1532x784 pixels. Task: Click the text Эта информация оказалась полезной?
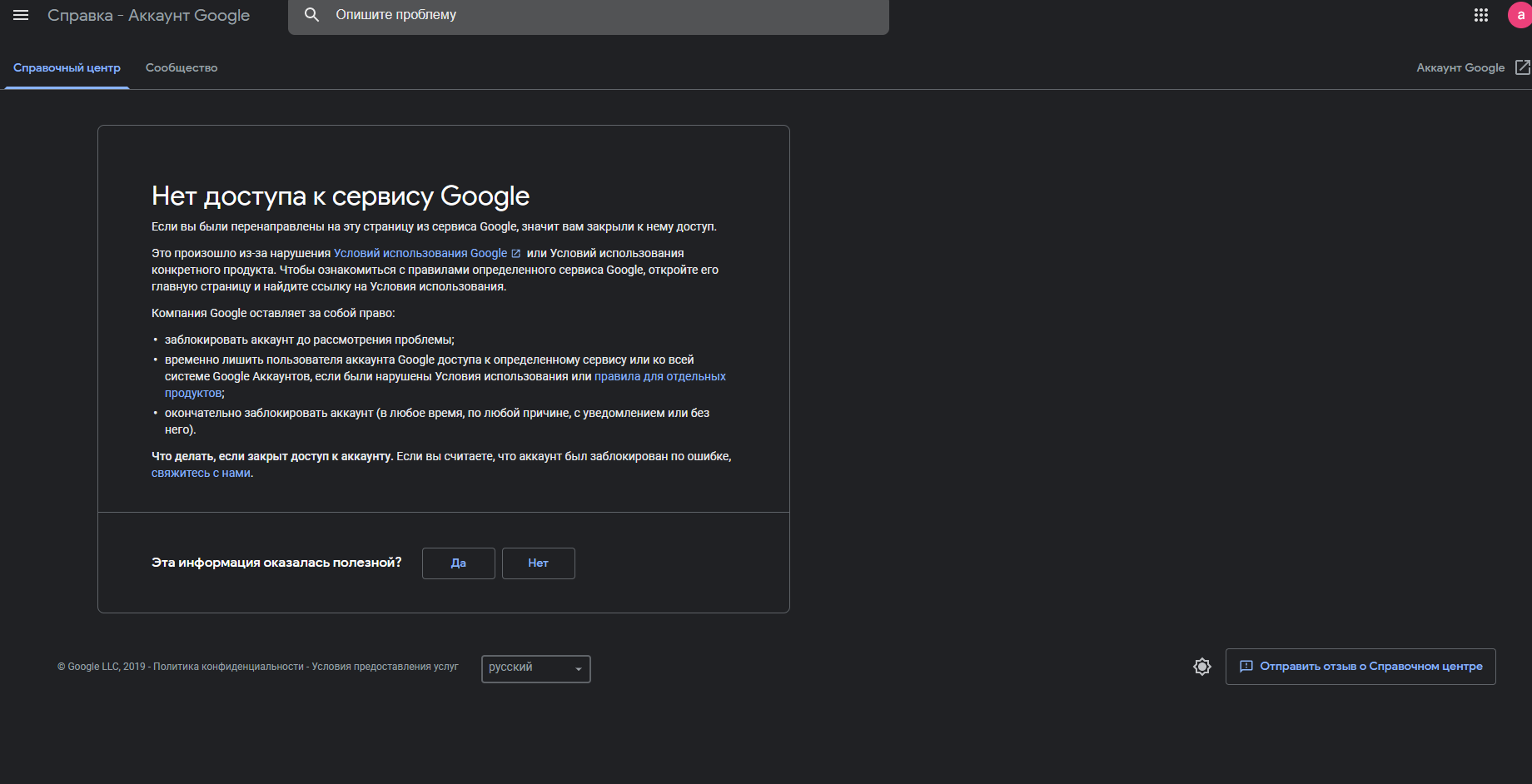tap(276, 563)
